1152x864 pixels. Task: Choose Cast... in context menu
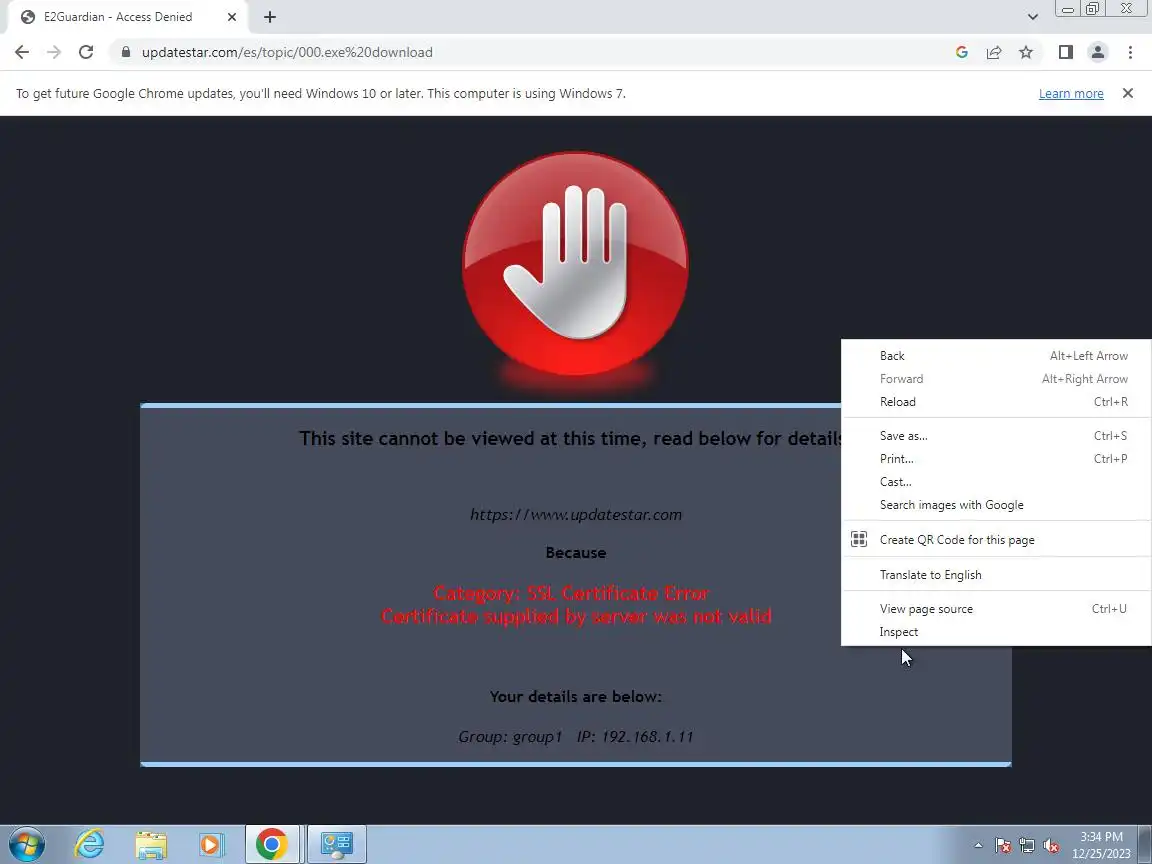(x=996, y=482)
